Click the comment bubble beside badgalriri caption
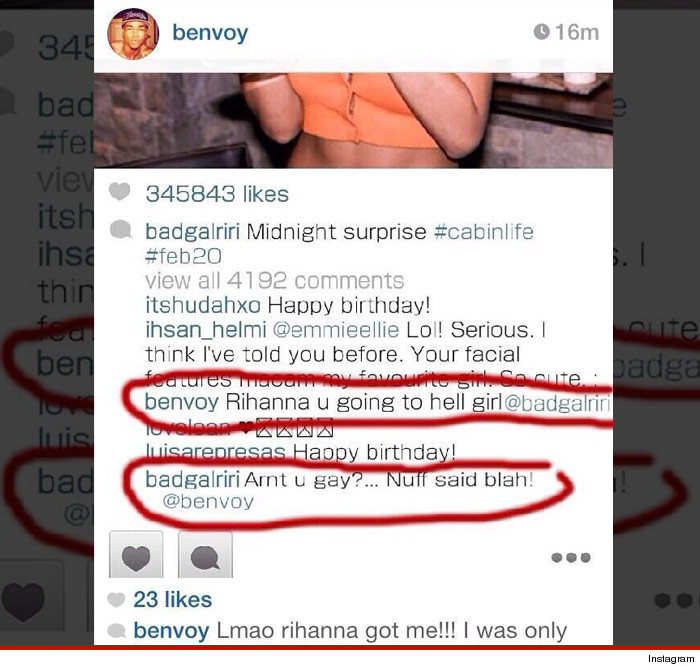The width and height of the screenshot is (700, 670). (121, 230)
